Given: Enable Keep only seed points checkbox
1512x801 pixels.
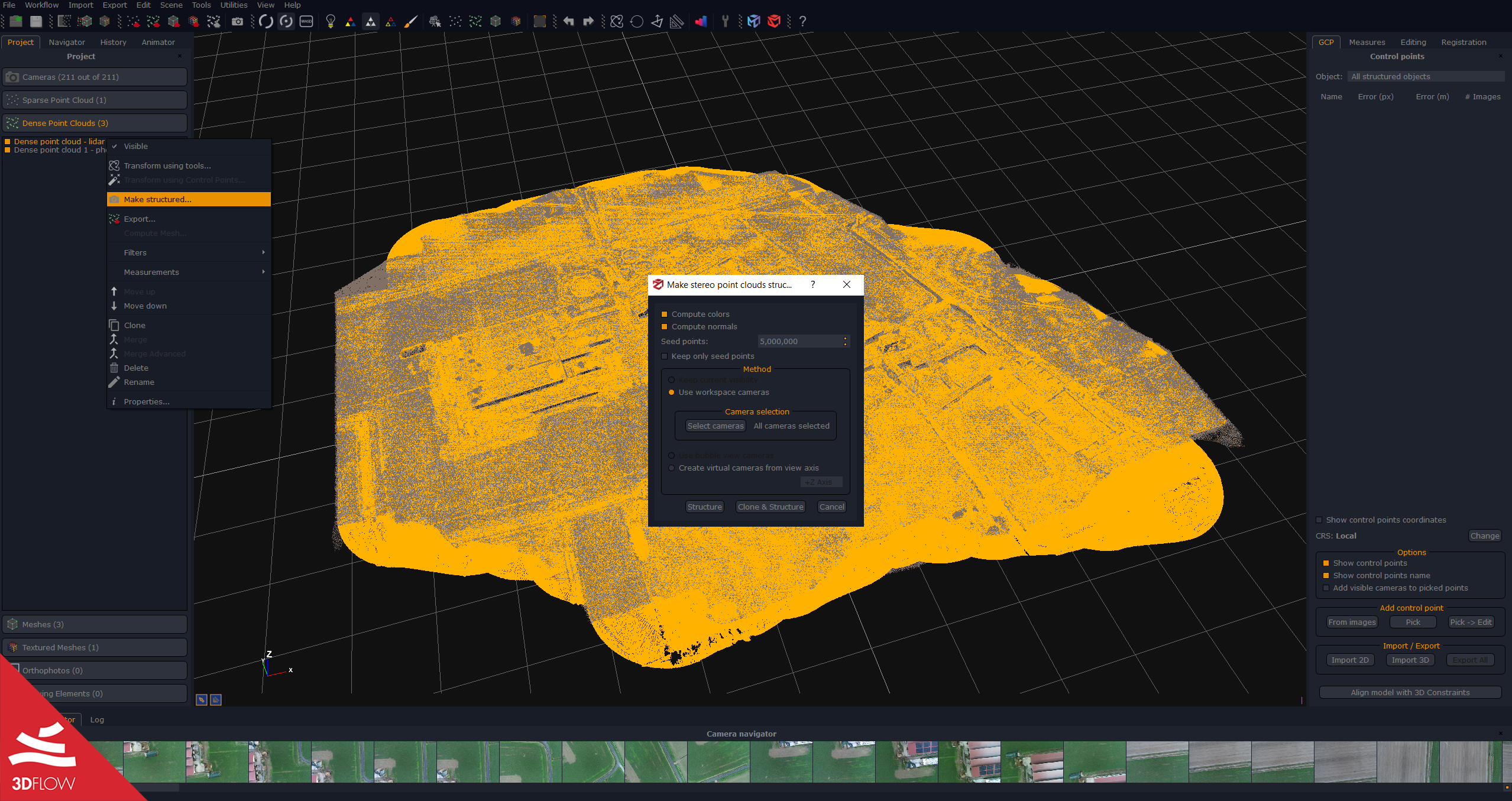Looking at the screenshot, I should (x=664, y=356).
